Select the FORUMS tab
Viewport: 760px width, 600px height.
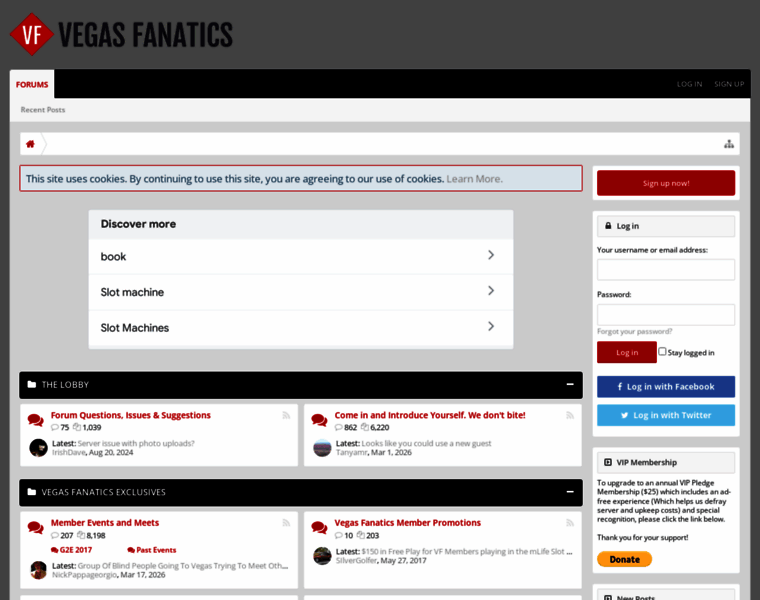pos(32,84)
